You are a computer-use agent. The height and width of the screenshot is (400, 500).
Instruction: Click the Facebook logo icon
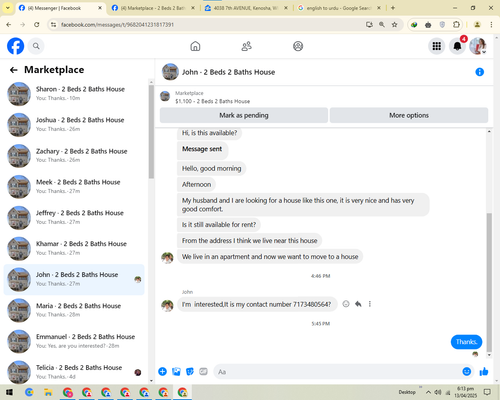click(16, 46)
